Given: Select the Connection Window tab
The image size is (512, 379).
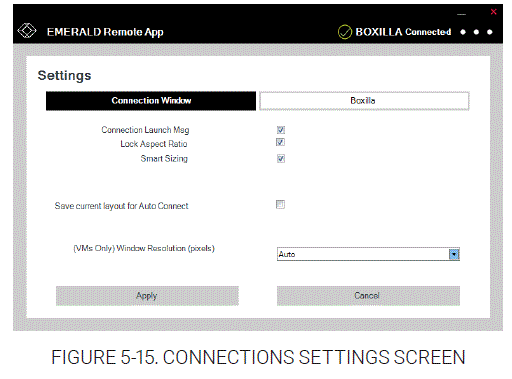Looking at the screenshot, I should click(151, 101).
